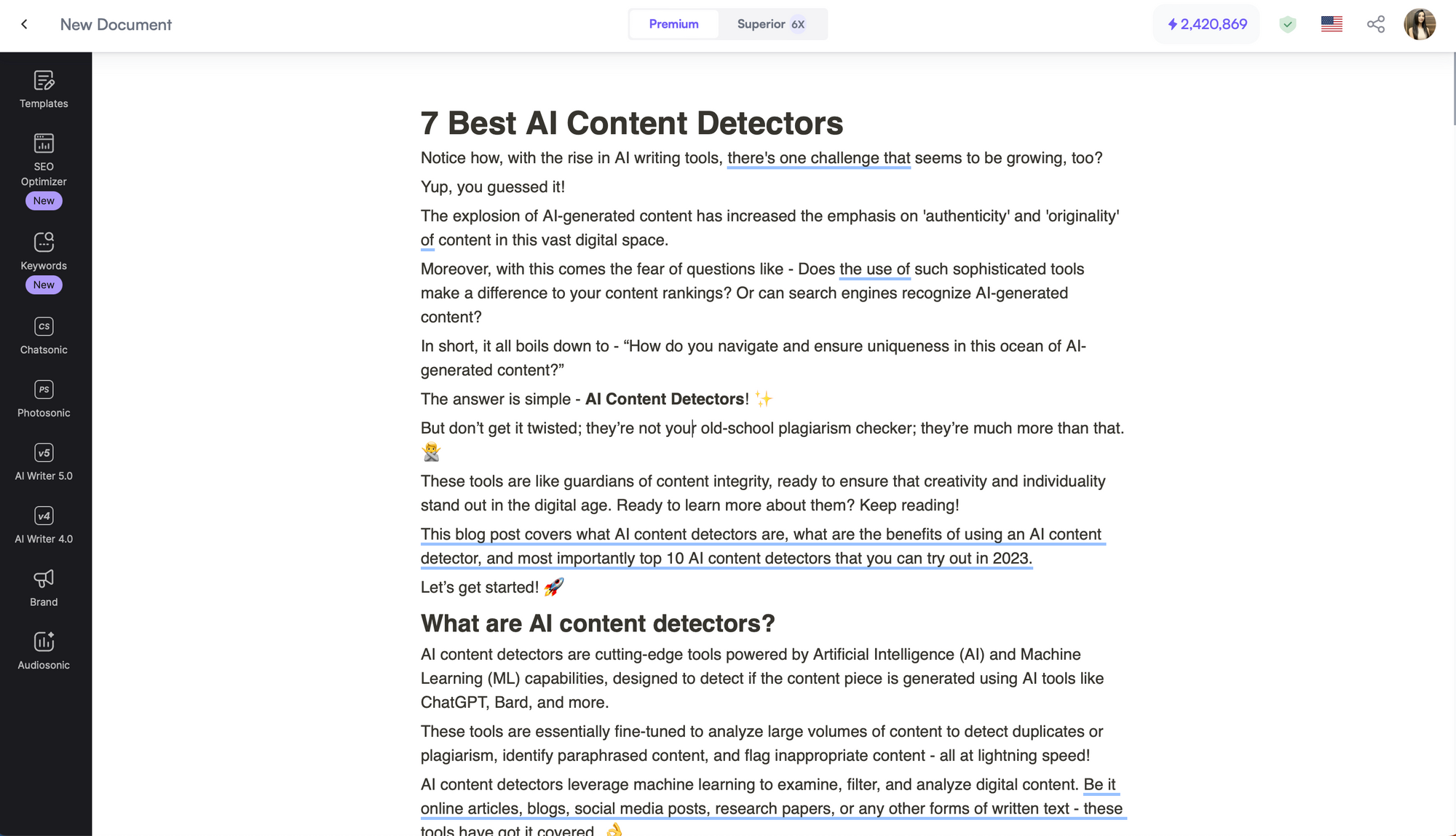The image size is (1456, 836).
Task: Open the Keywords tool
Action: tap(44, 251)
